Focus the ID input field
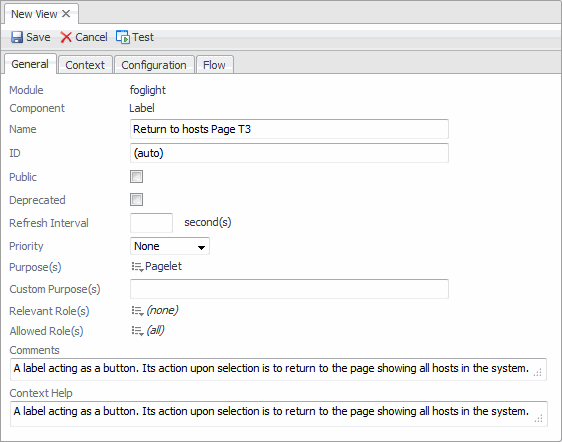Screen dimensions: 562x442 point(289,153)
